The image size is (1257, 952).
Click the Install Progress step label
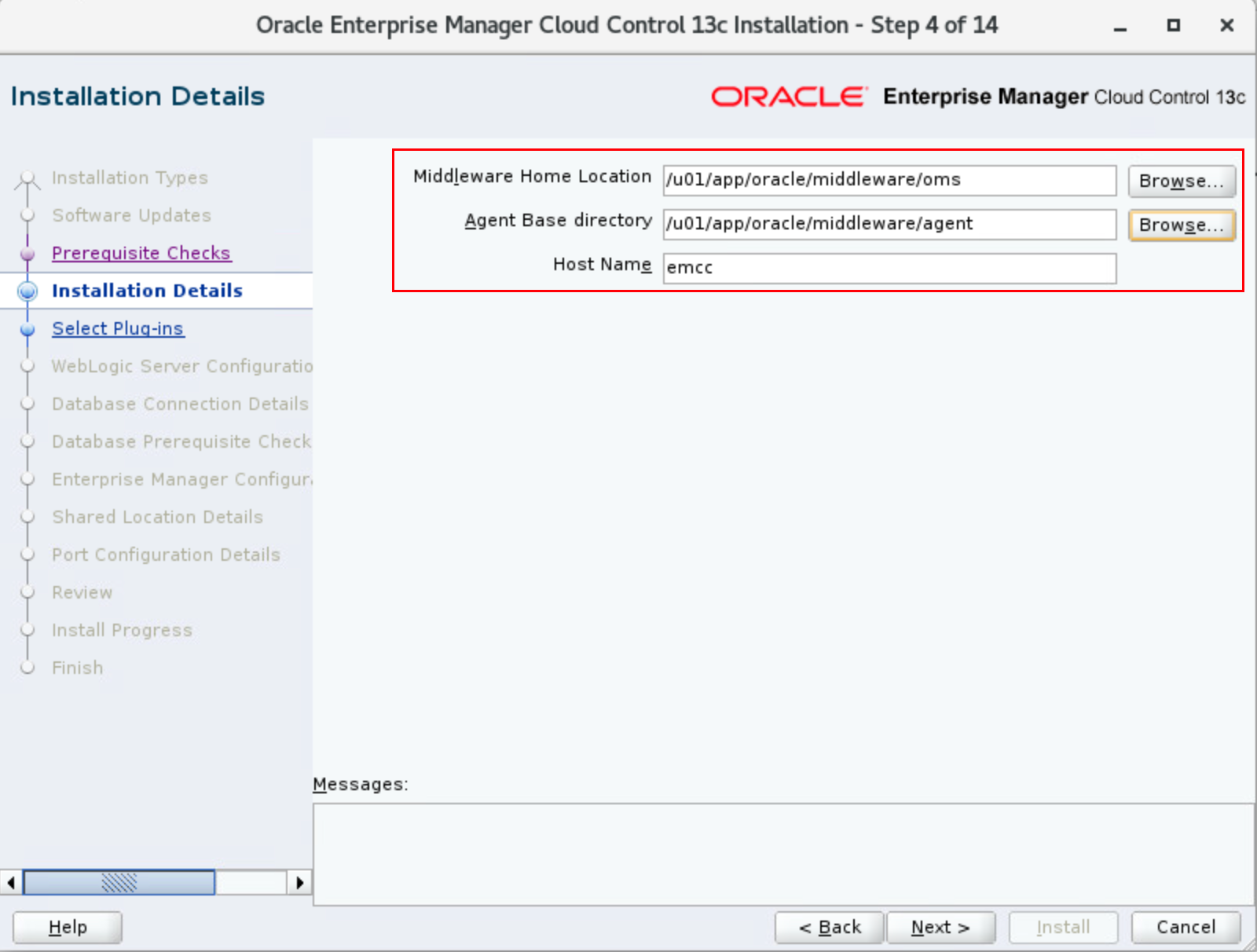tap(122, 630)
